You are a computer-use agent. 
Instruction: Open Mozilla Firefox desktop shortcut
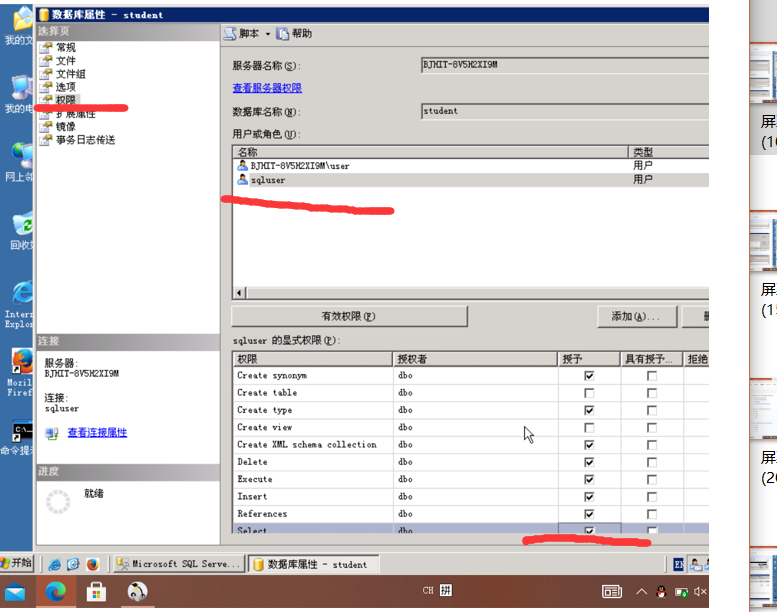pyautogui.click(x=21, y=373)
